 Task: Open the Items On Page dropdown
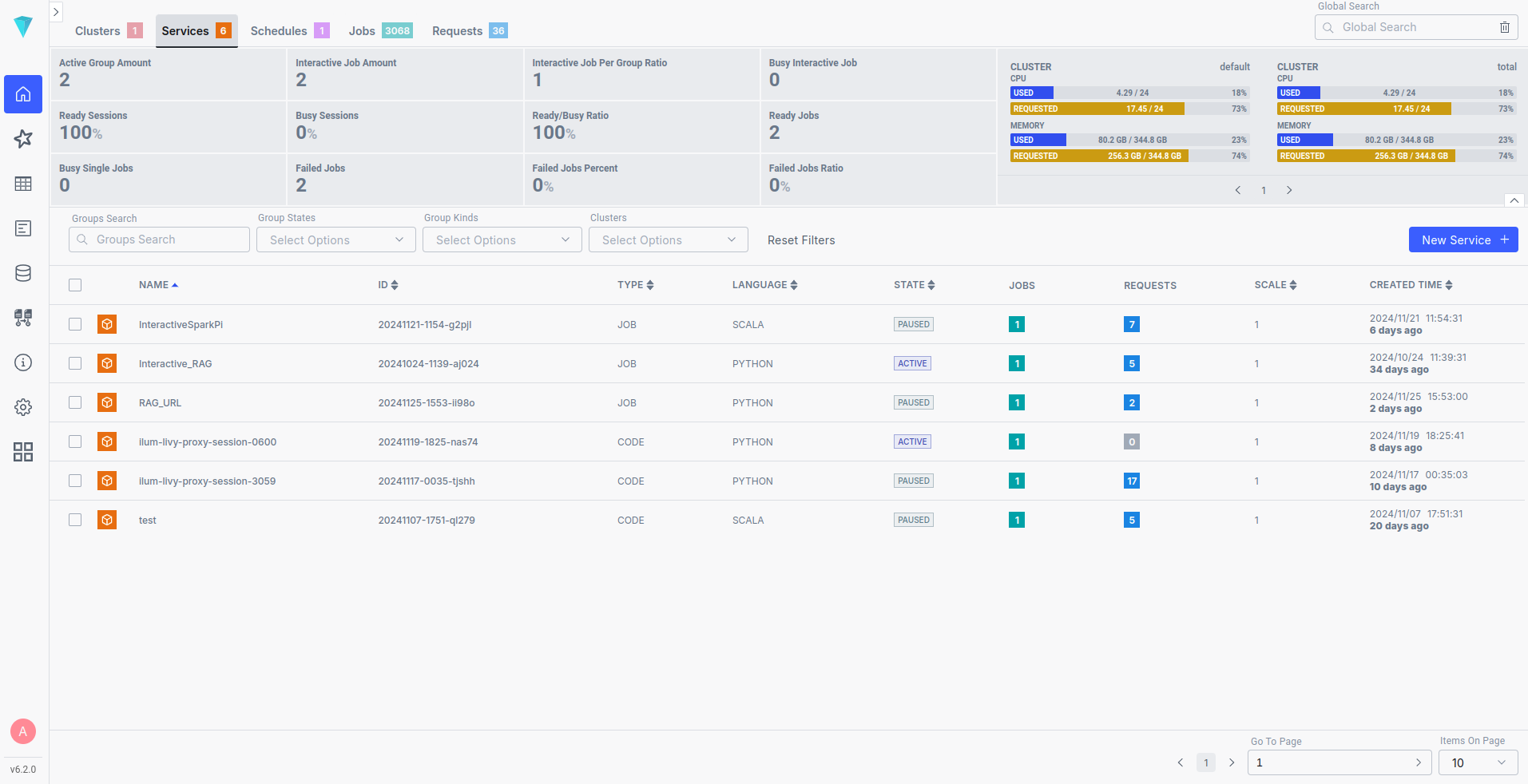click(x=1477, y=762)
